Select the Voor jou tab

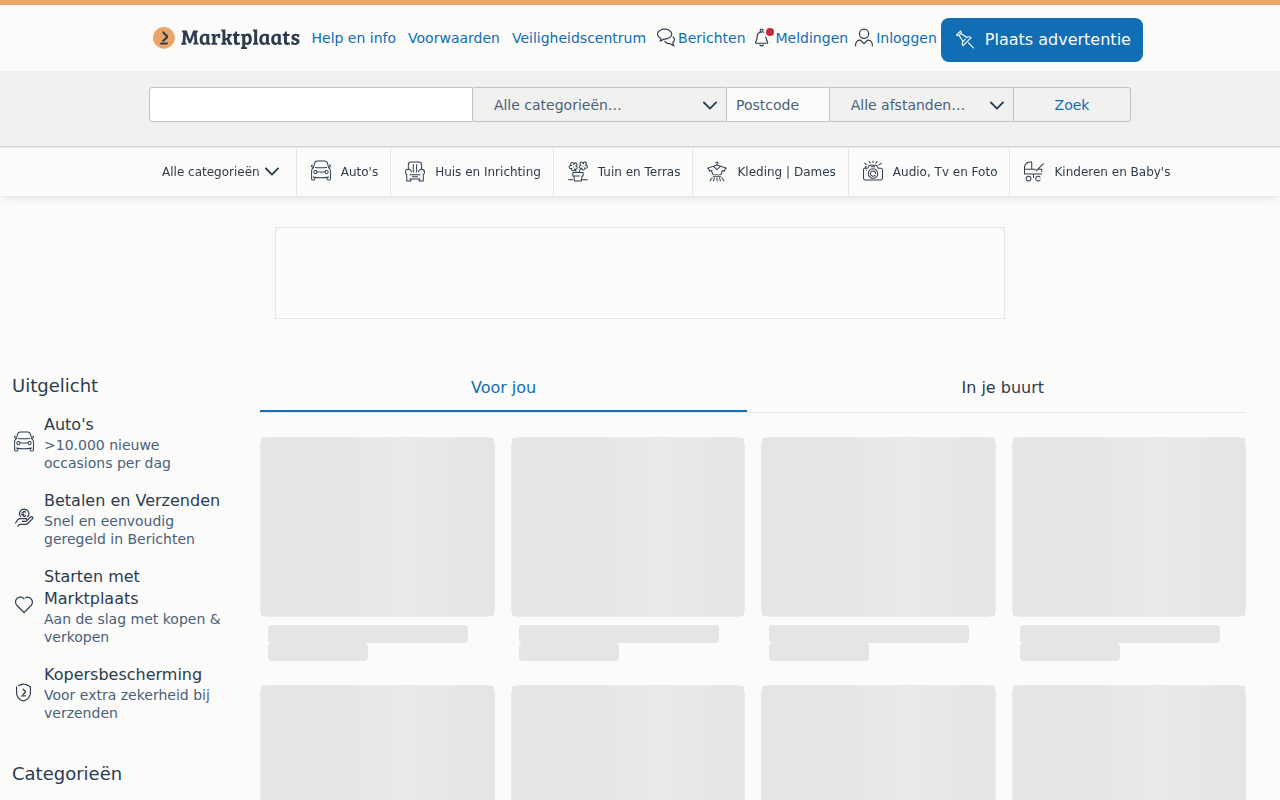tap(503, 388)
